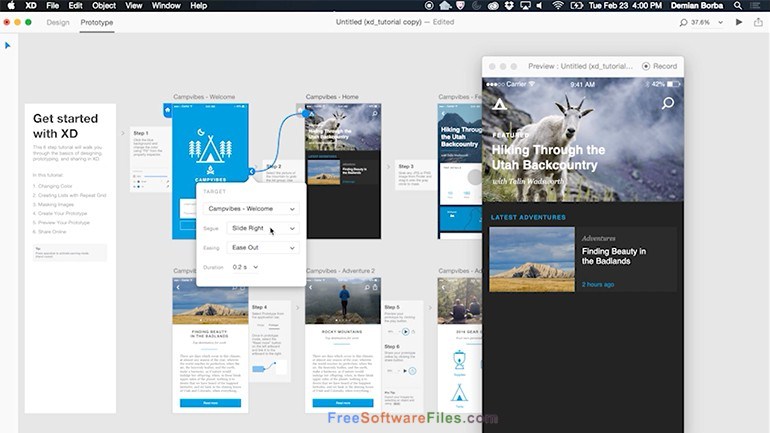Click the volume icon in menu bar
The image size is (770, 433).
coord(539,5)
